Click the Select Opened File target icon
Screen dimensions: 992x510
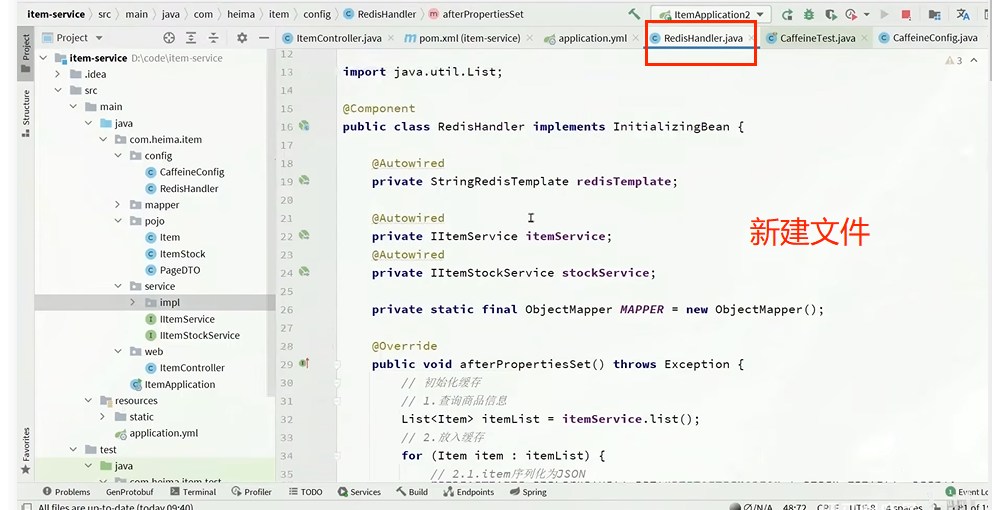click(169, 38)
